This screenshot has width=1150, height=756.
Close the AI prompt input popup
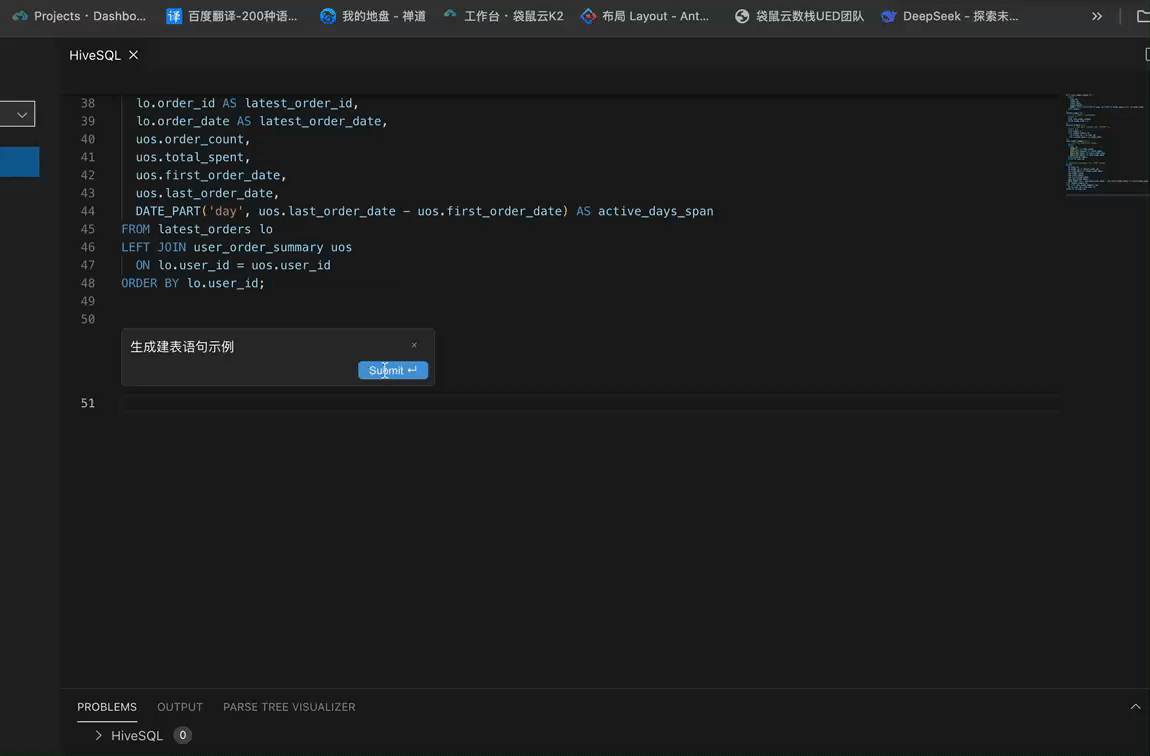click(414, 345)
